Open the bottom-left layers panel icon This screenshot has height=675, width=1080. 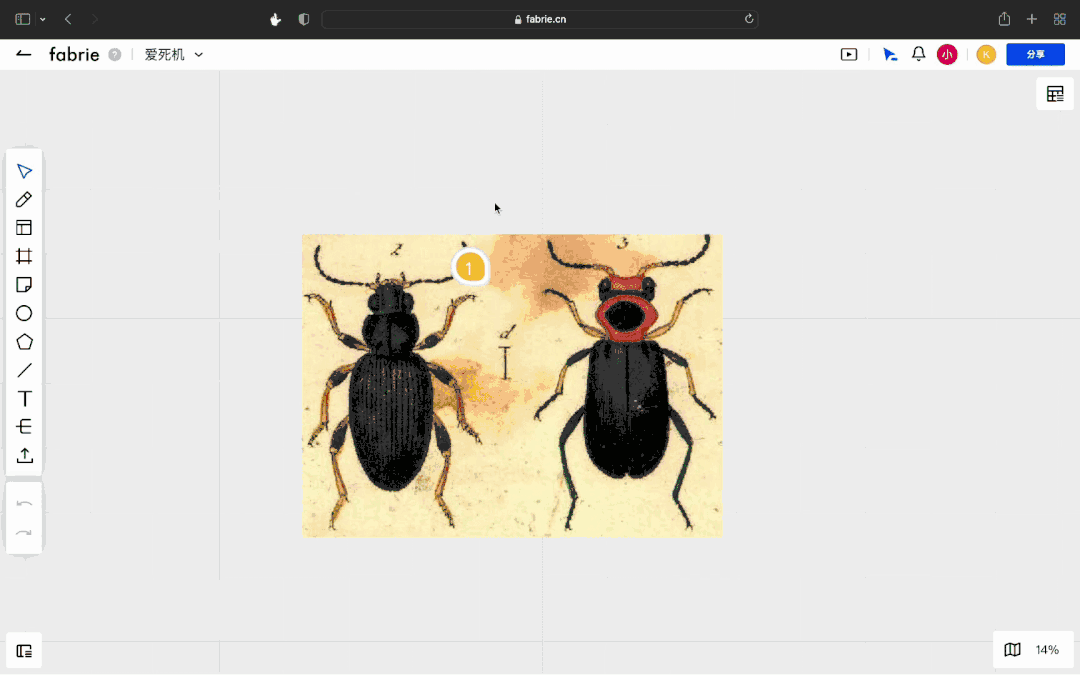coord(24,651)
